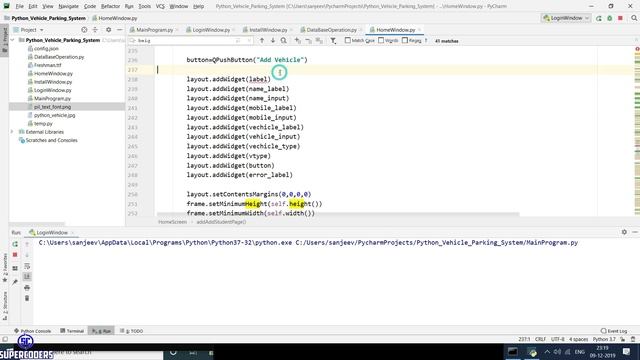640x360 pixels.
Task: Stop the running program in top toolbar
Action: click(620, 18)
